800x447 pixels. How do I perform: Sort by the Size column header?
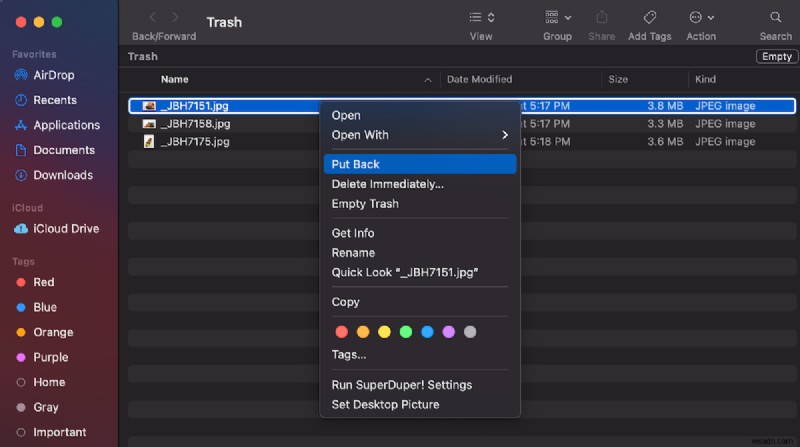[x=618, y=79]
